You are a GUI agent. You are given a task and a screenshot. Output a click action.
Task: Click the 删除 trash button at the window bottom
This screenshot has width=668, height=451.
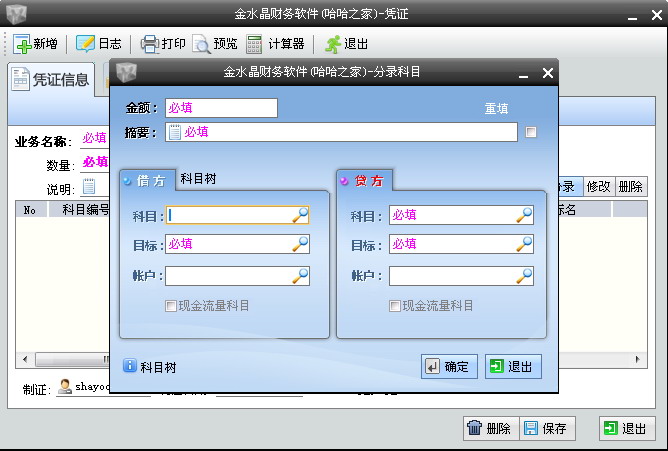(491, 428)
